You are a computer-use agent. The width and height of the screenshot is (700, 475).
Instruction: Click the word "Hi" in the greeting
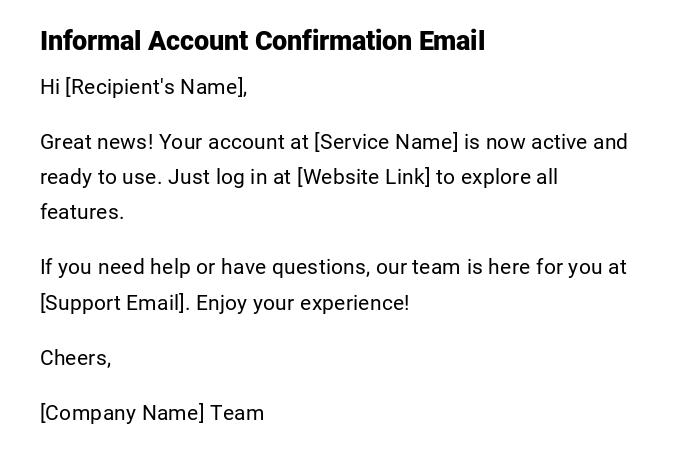point(50,87)
